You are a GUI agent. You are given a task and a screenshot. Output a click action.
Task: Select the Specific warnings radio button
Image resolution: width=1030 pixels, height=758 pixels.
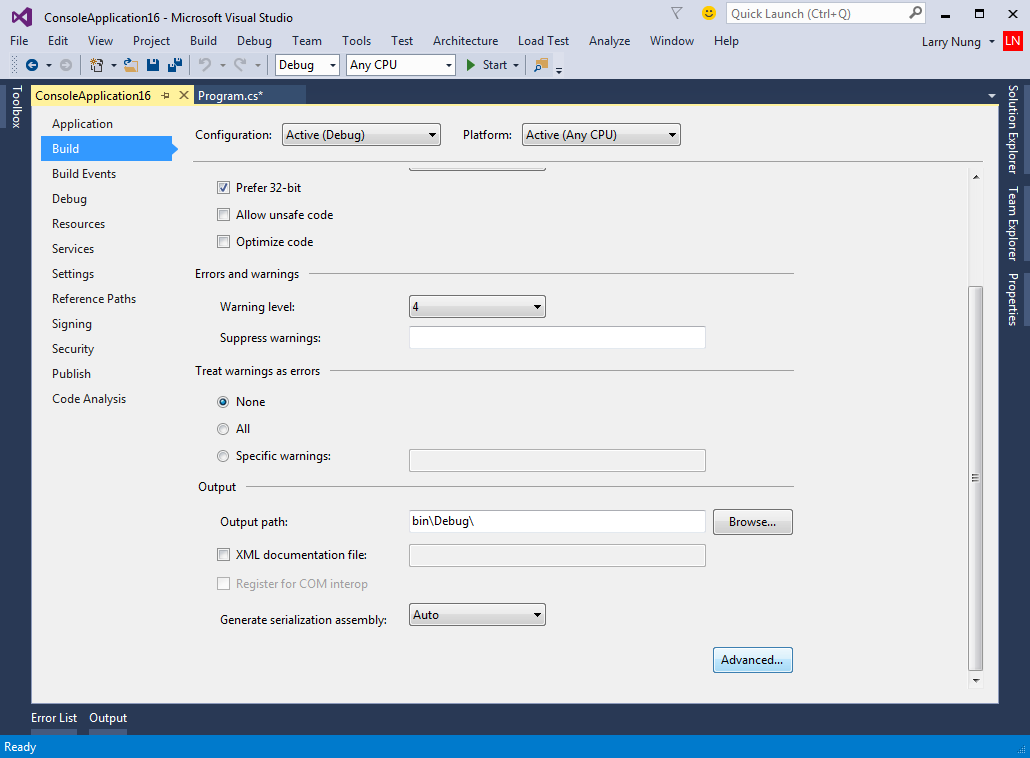coord(223,456)
